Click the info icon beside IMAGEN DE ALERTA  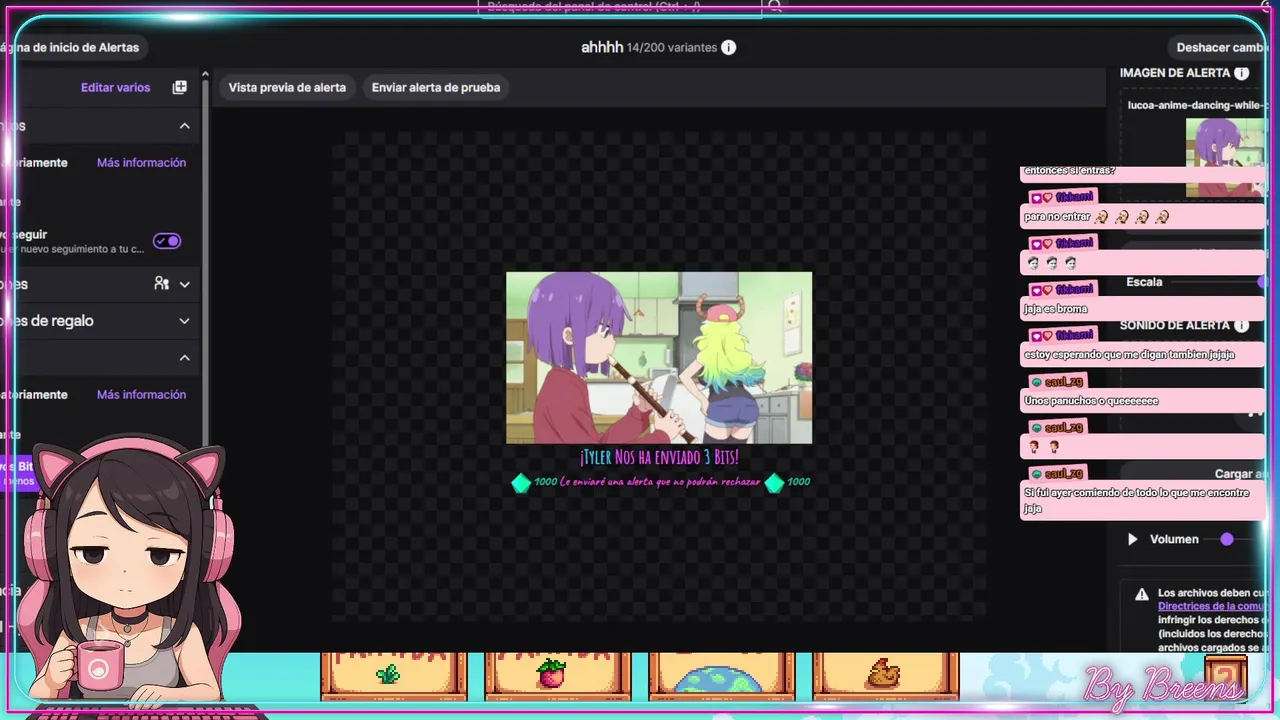(1241, 73)
